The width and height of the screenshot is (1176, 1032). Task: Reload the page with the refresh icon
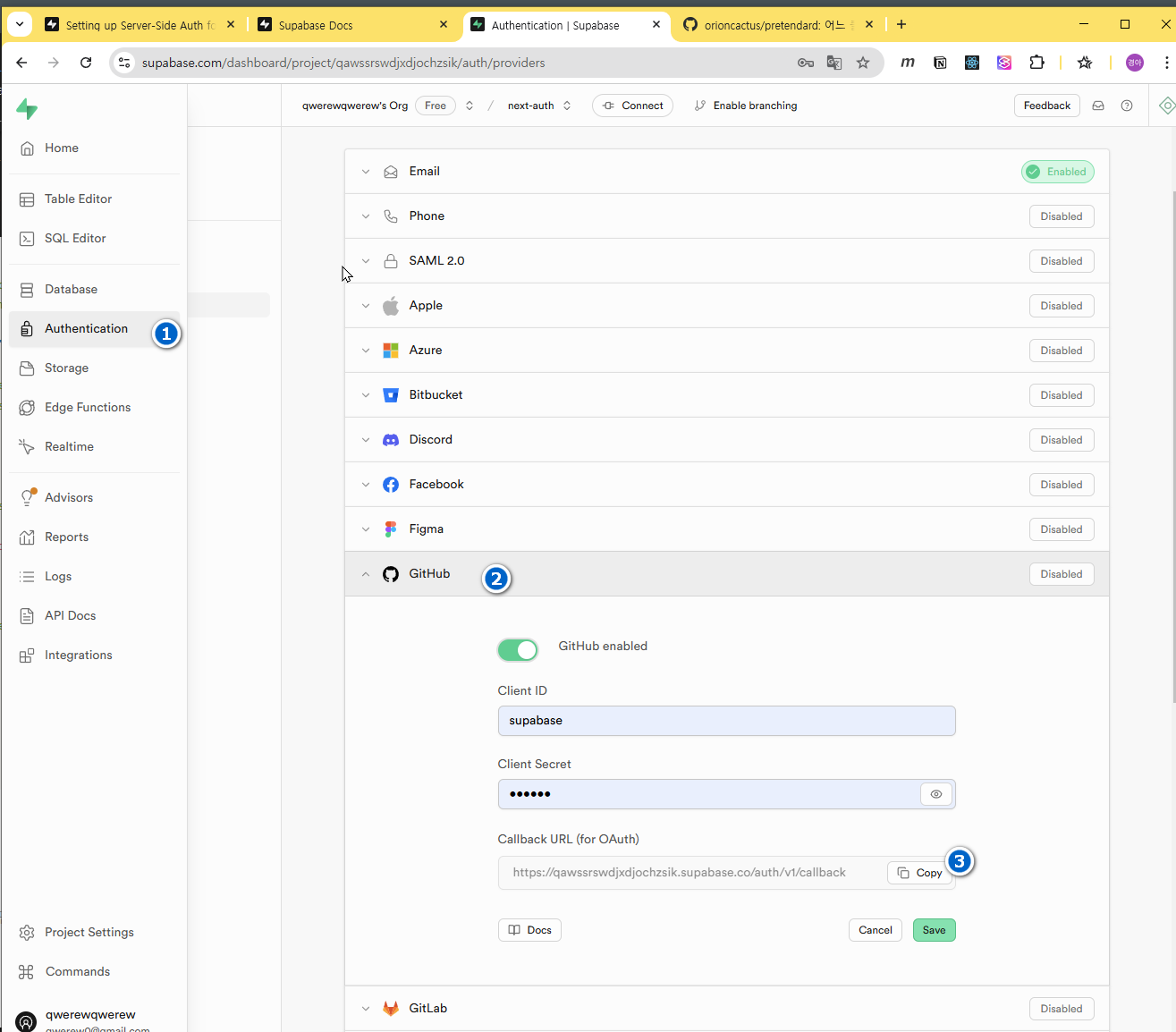(x=86, y=63)
